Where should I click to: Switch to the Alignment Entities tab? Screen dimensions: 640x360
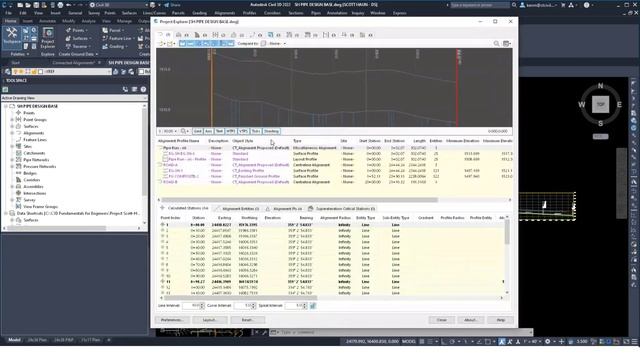point(237,209)
